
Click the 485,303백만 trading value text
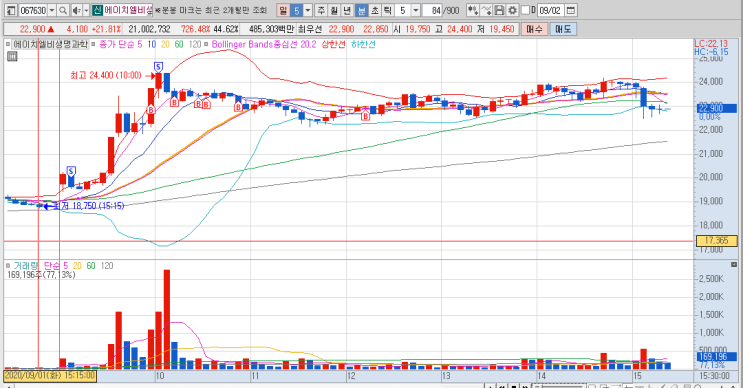(272, 29)
